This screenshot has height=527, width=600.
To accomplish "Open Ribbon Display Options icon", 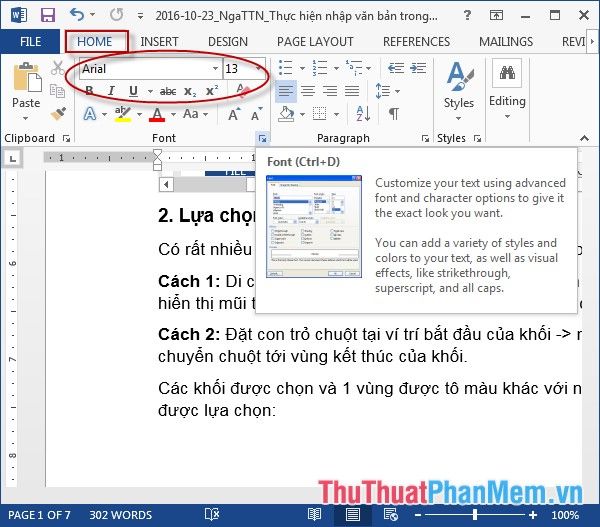I will point(496,15).
